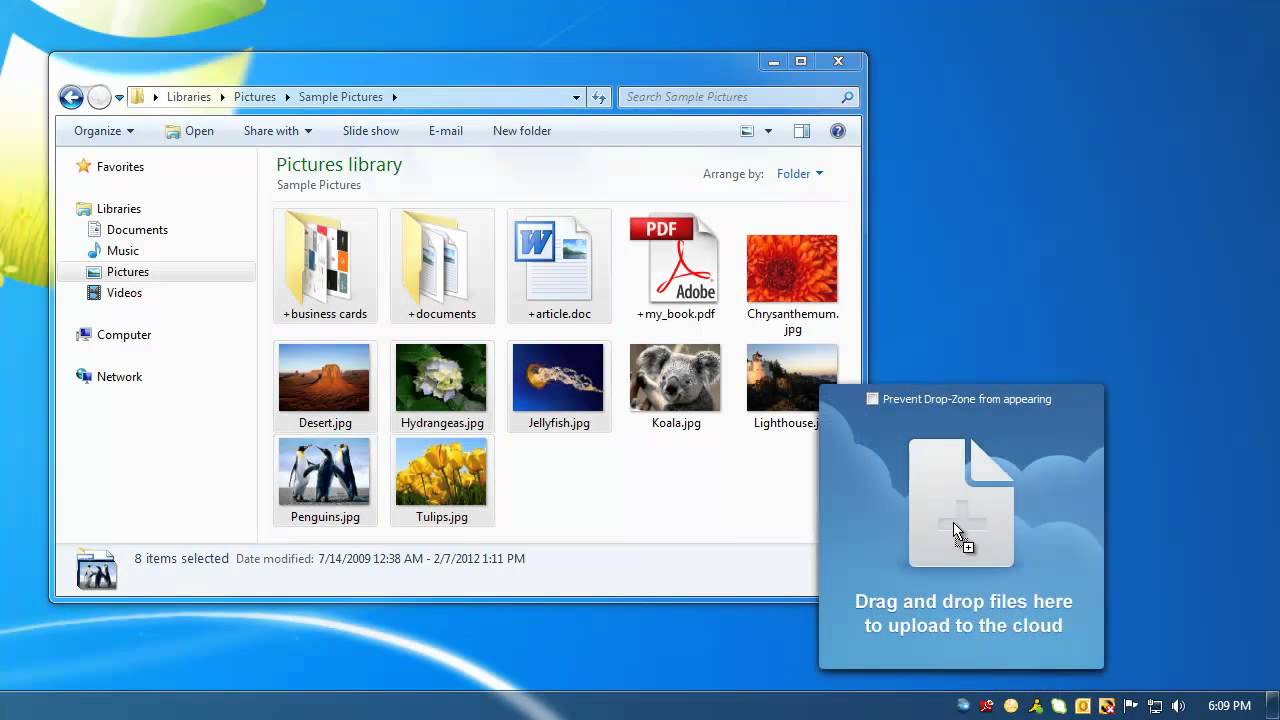Open Action Center flag icon
This screenshot has height=720, width=1280.
pos(1131,705)
